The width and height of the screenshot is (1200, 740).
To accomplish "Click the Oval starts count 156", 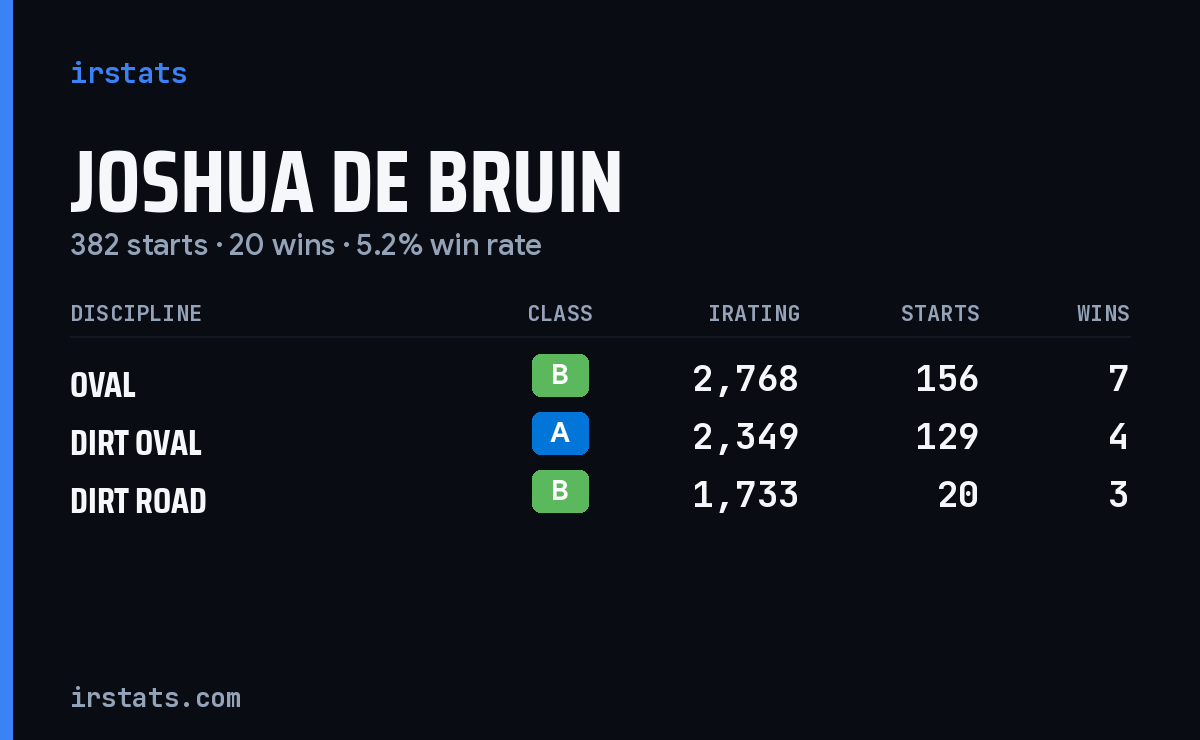I will tap(947, 379).
